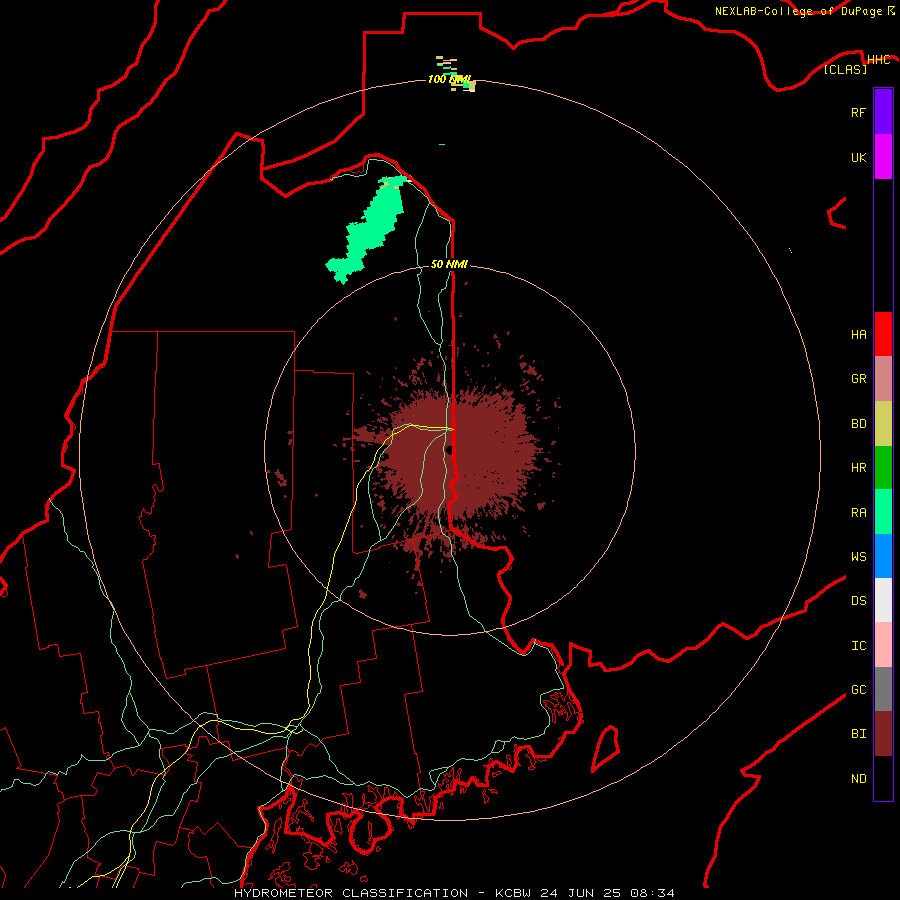Click the GC legend label
The width and height of the screenshot is (900, 900).
[858, 690]
